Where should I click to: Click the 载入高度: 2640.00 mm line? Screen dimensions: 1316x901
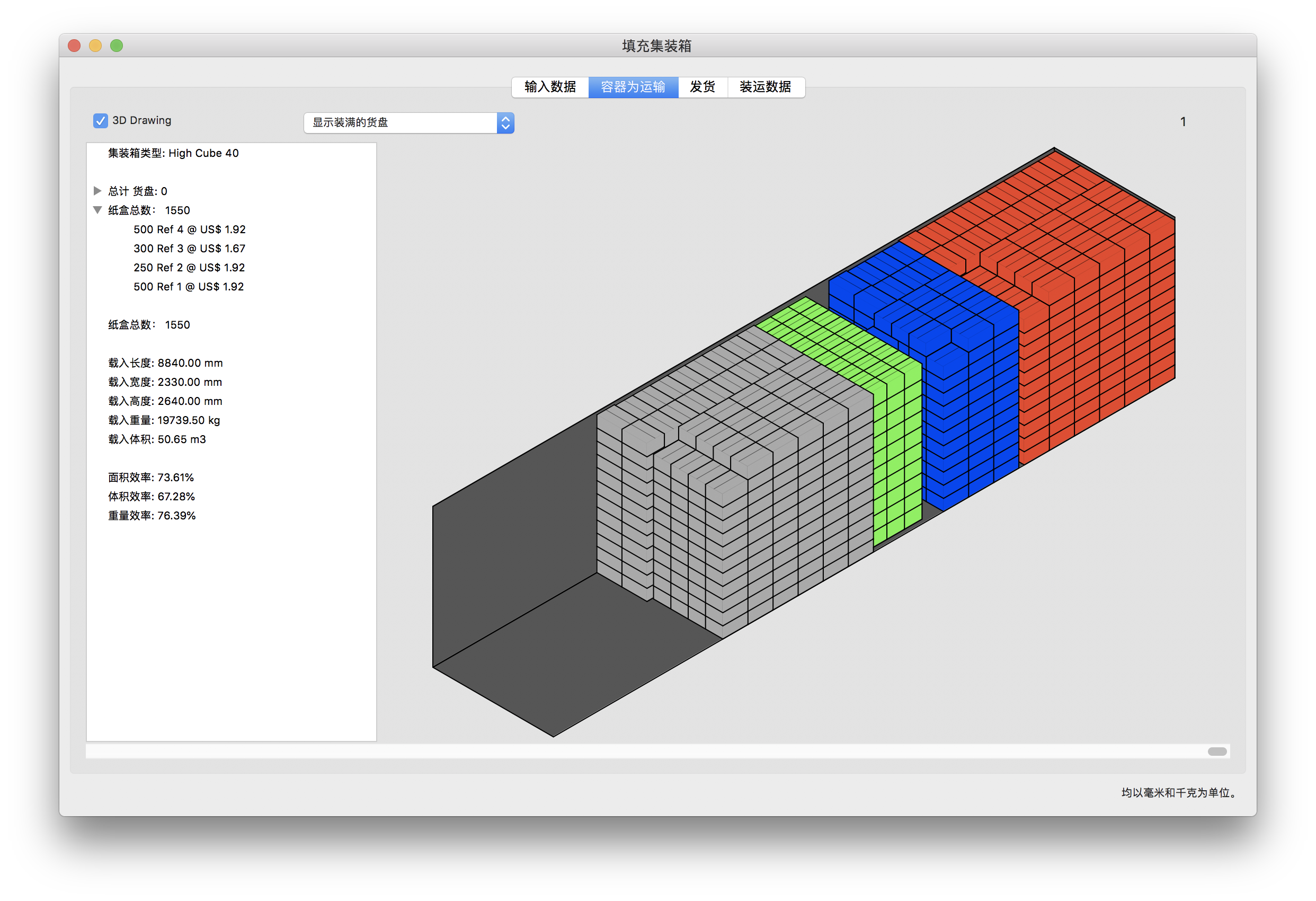tap(165, 401)
